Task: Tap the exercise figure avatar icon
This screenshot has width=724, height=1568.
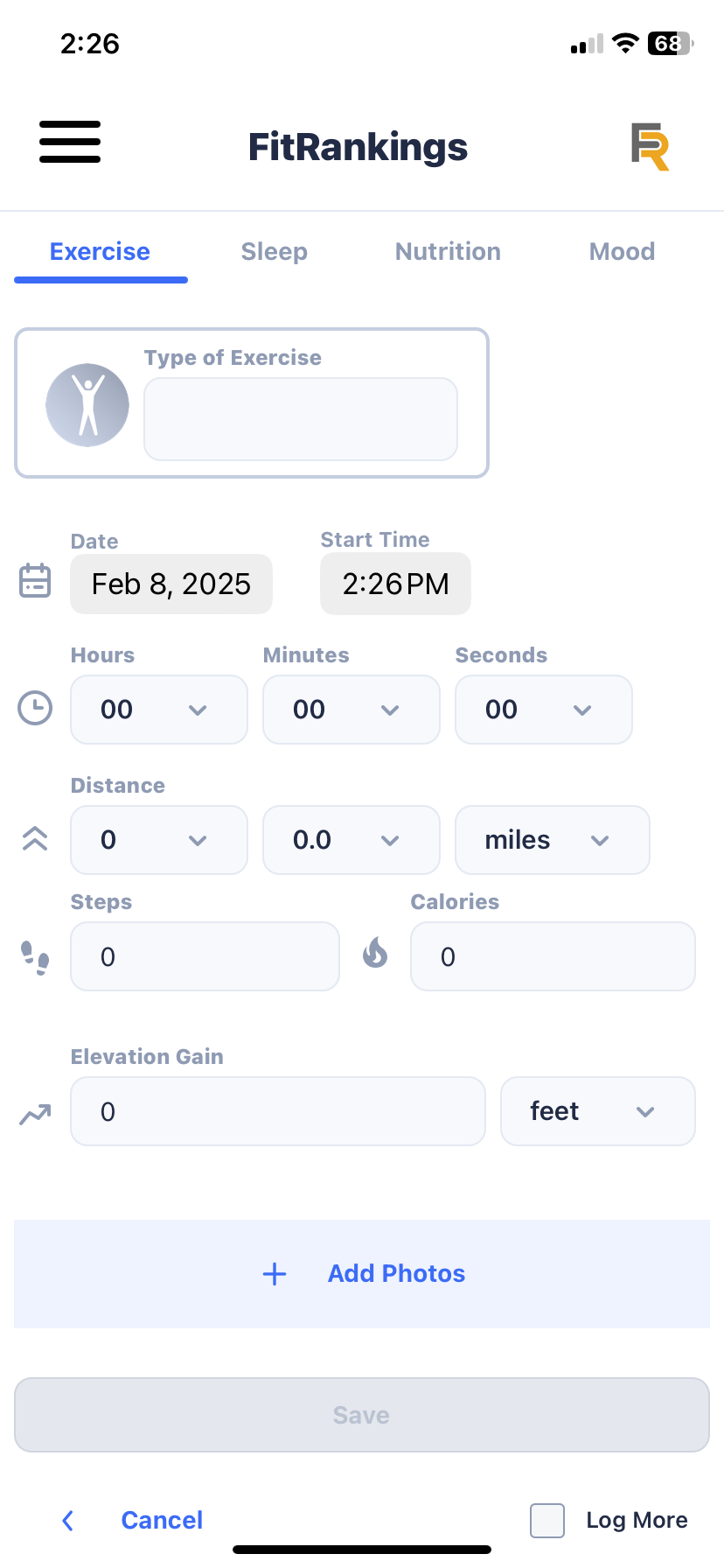Action: 87,405
